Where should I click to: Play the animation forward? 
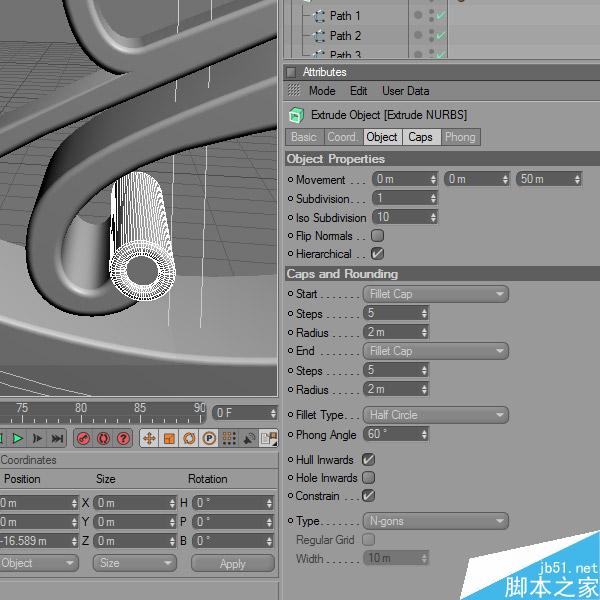(17, 438)
